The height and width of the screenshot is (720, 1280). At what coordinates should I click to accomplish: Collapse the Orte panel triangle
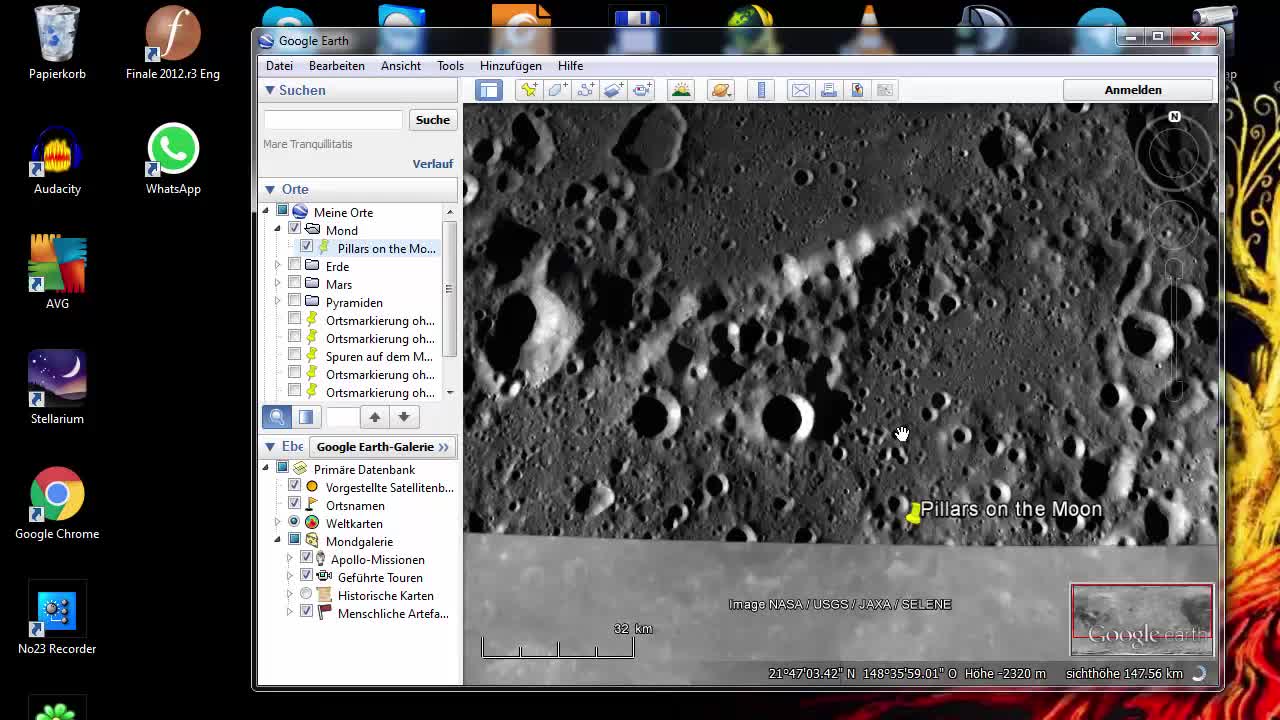coord(269,189)
